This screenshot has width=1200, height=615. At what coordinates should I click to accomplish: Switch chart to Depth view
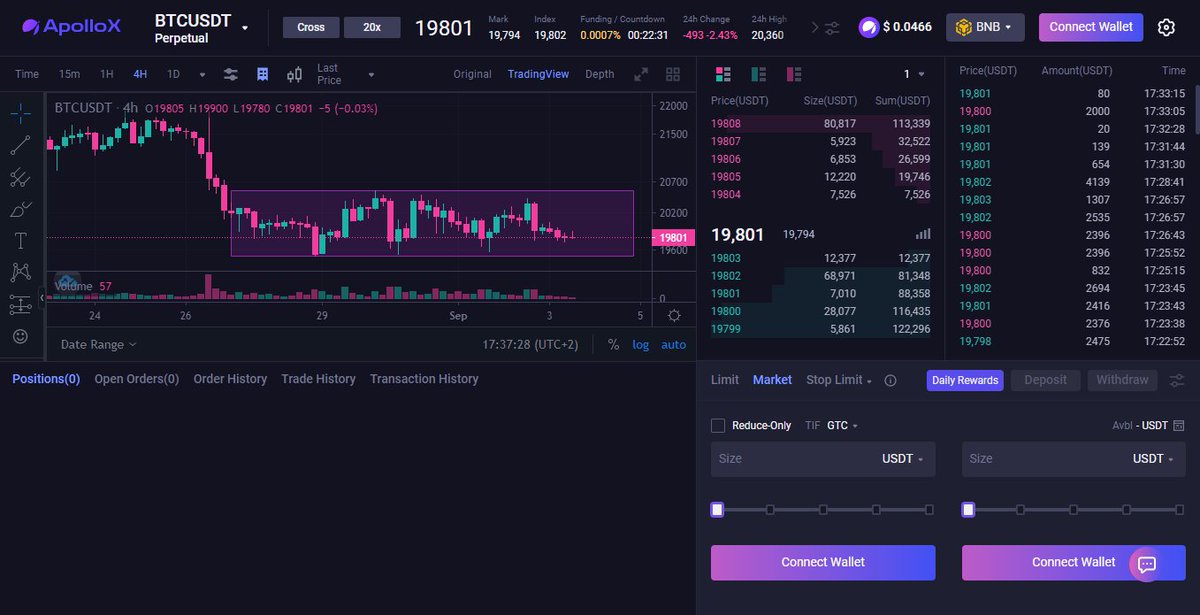600,74
